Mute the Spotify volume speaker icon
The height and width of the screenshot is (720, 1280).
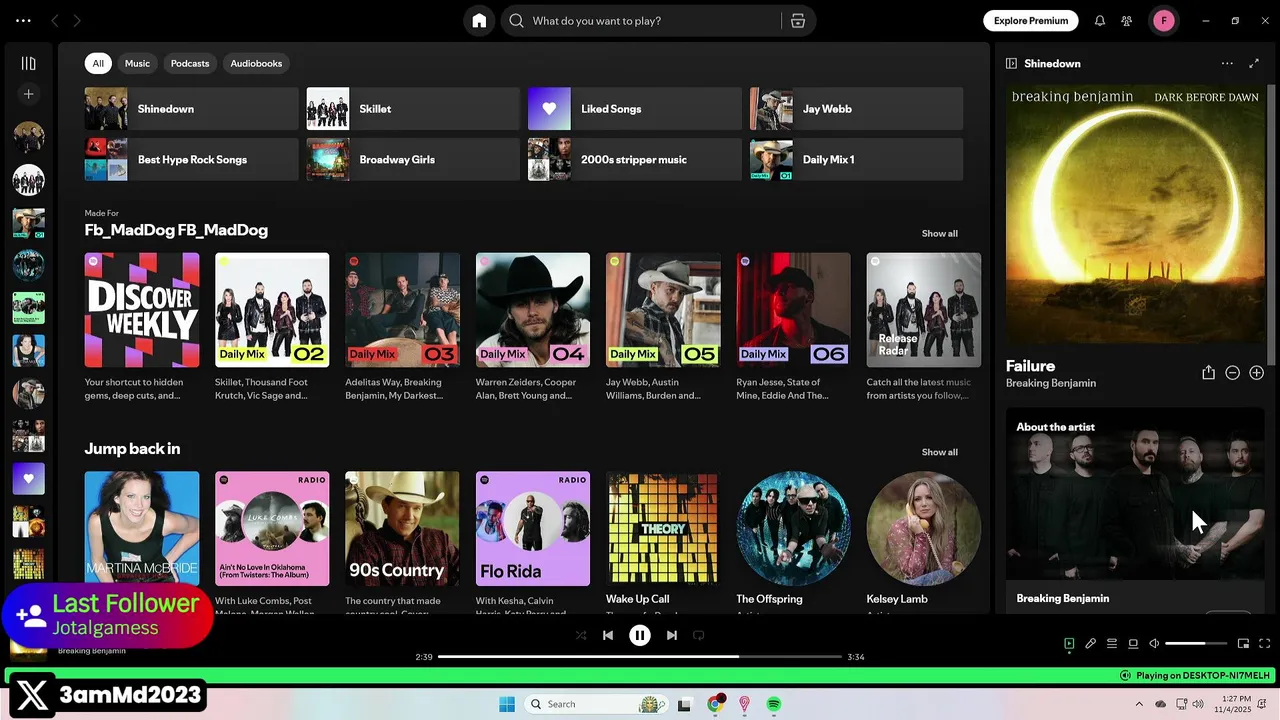(1154, 644)
